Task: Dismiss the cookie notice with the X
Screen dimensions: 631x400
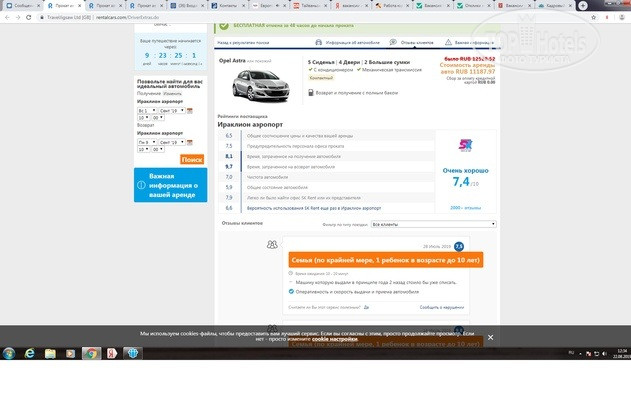Action: point(490,338)
